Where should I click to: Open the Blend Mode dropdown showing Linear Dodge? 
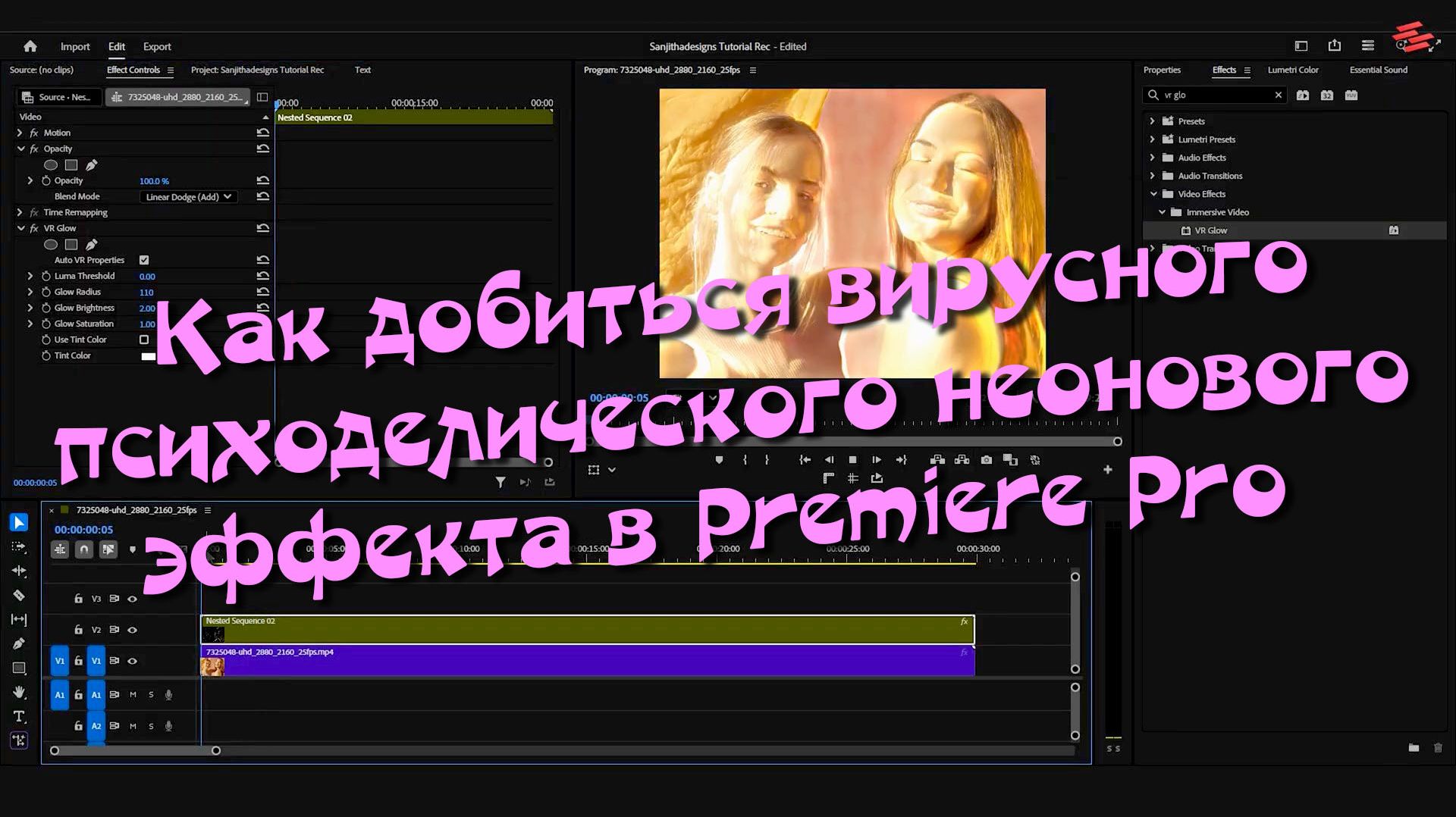(x=187, y=196)
